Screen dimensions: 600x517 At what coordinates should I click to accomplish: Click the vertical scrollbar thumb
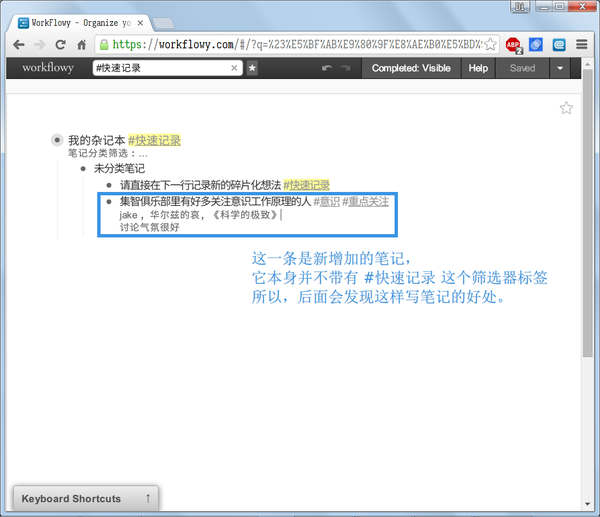tap(588, 212)
